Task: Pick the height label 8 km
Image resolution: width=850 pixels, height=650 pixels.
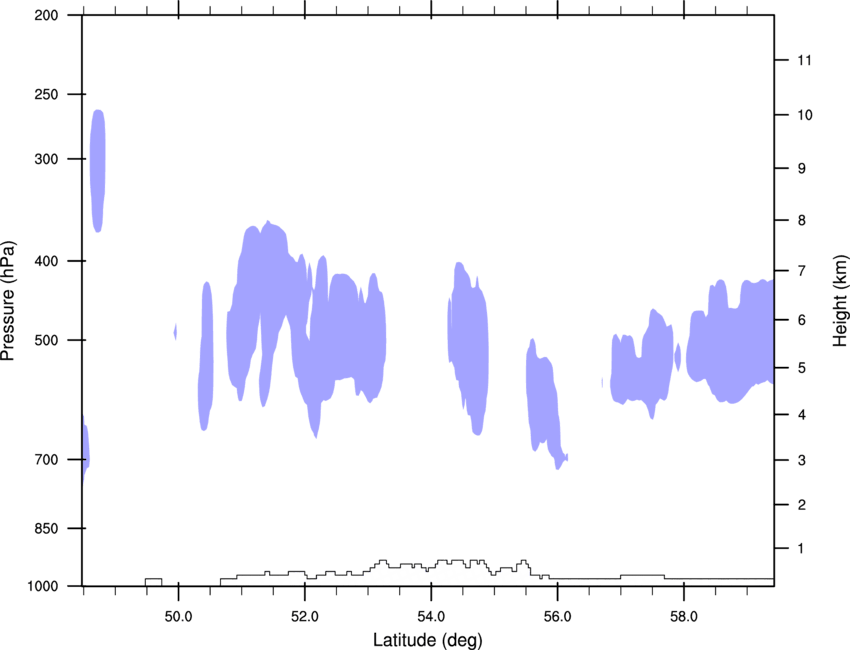Action: click(x=802, y=220)
